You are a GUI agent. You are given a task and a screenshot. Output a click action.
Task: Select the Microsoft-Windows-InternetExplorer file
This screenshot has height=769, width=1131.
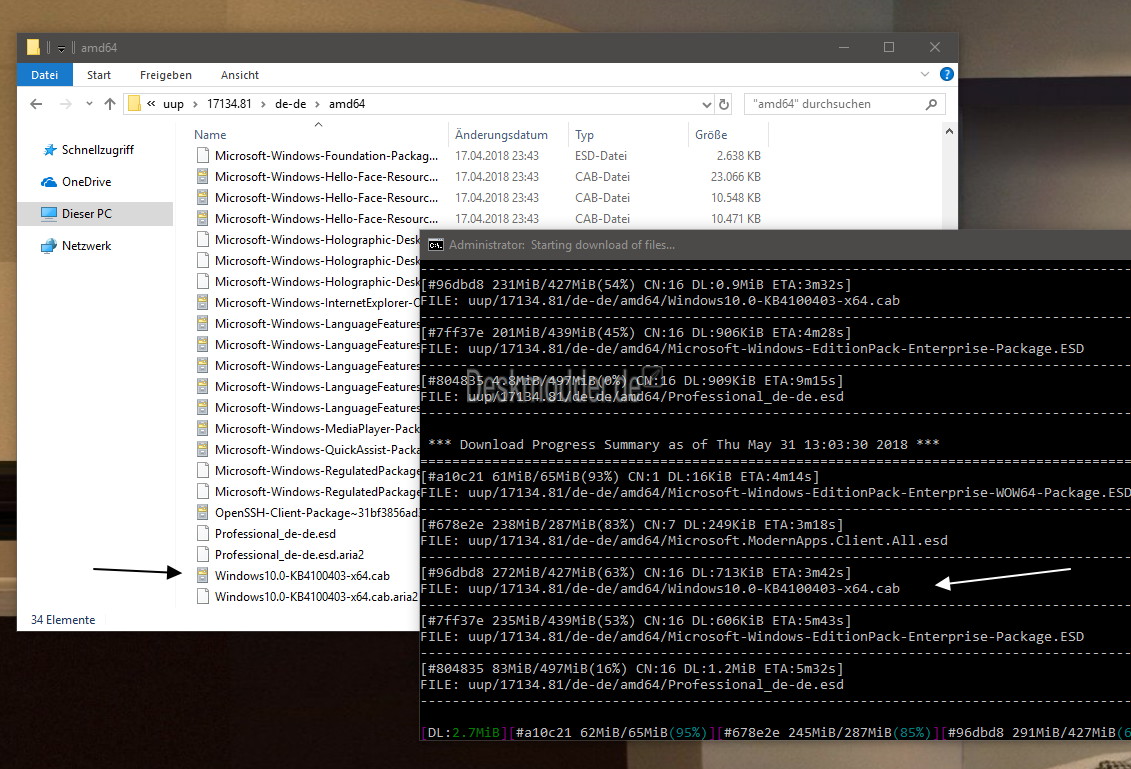(x=317, y=303)
